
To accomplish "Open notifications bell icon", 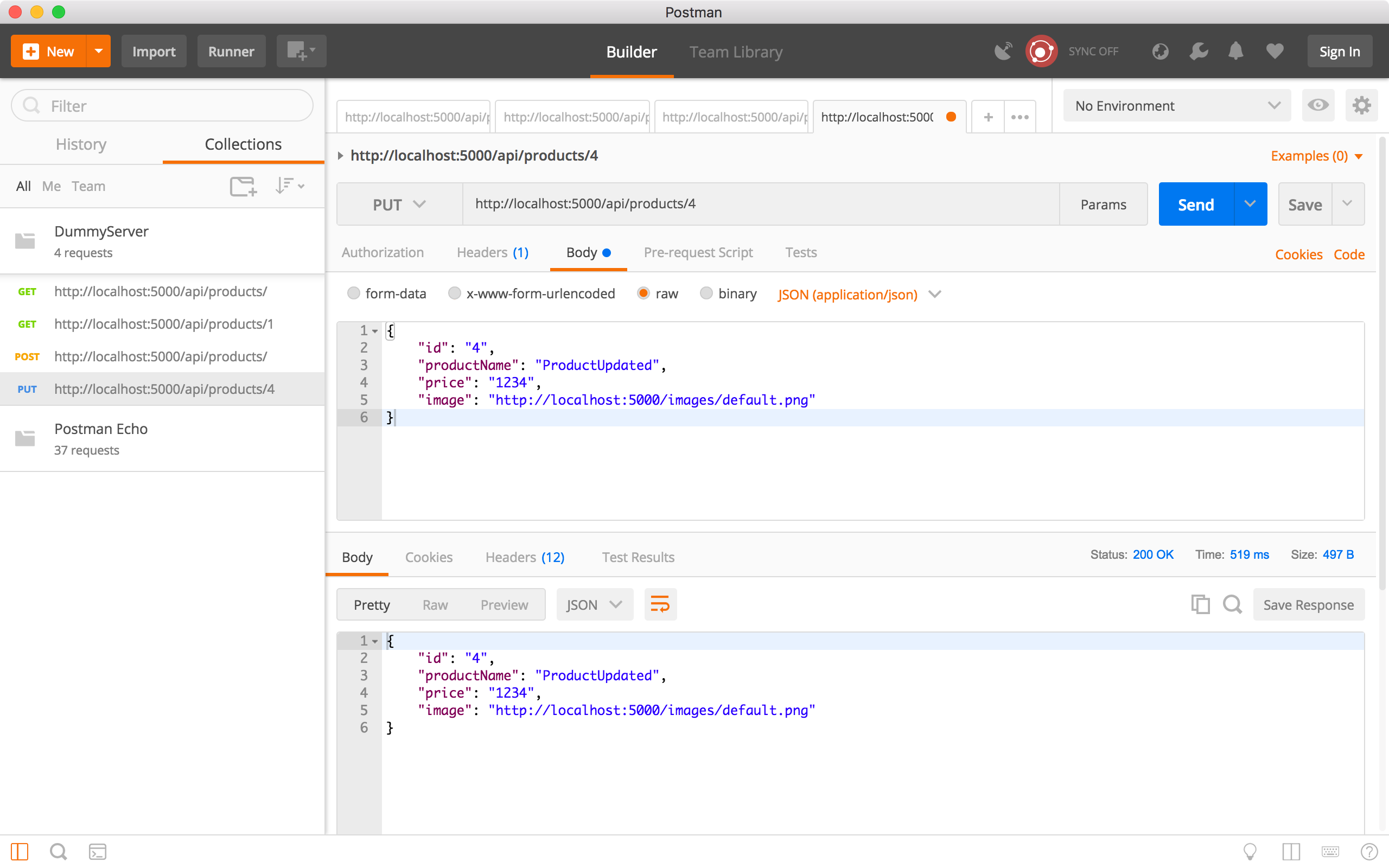I will coord(1236,51).
